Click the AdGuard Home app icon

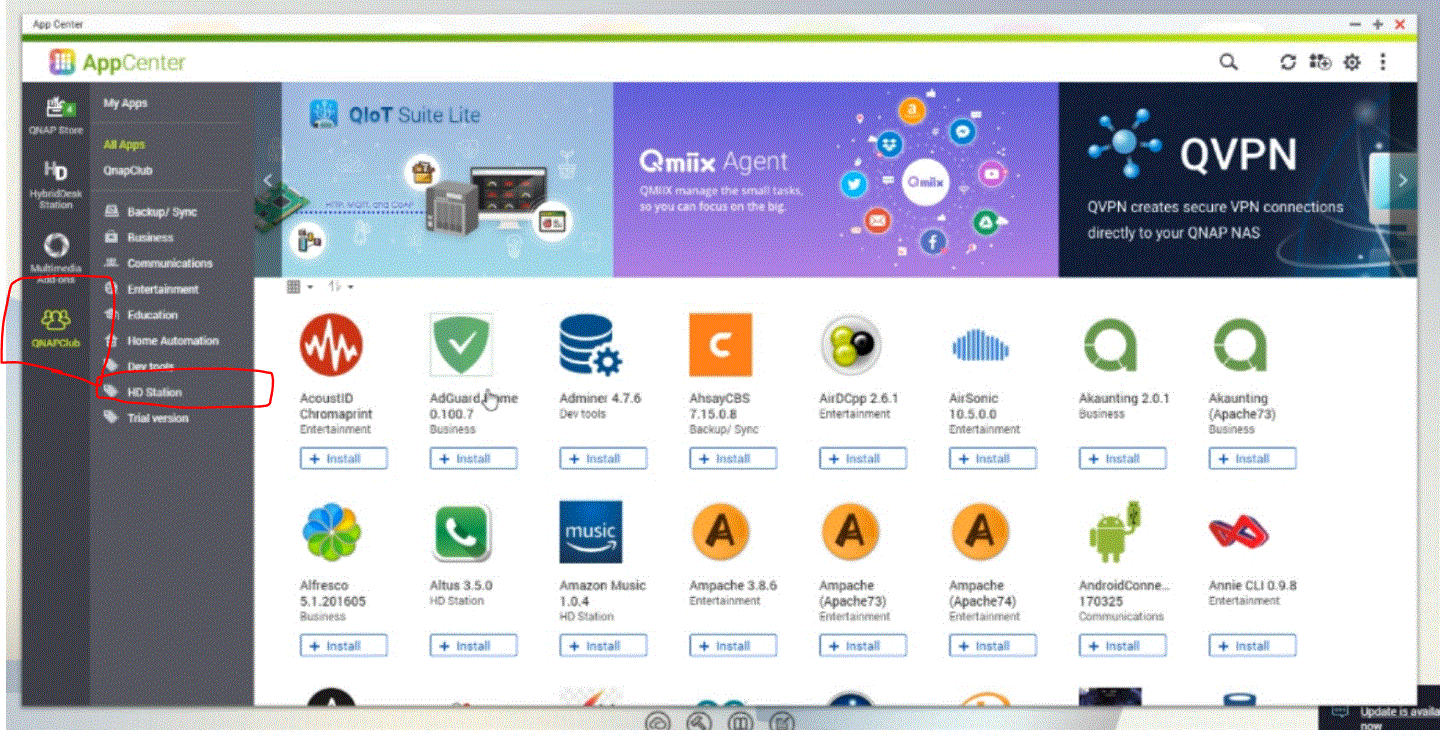[461, 345]
